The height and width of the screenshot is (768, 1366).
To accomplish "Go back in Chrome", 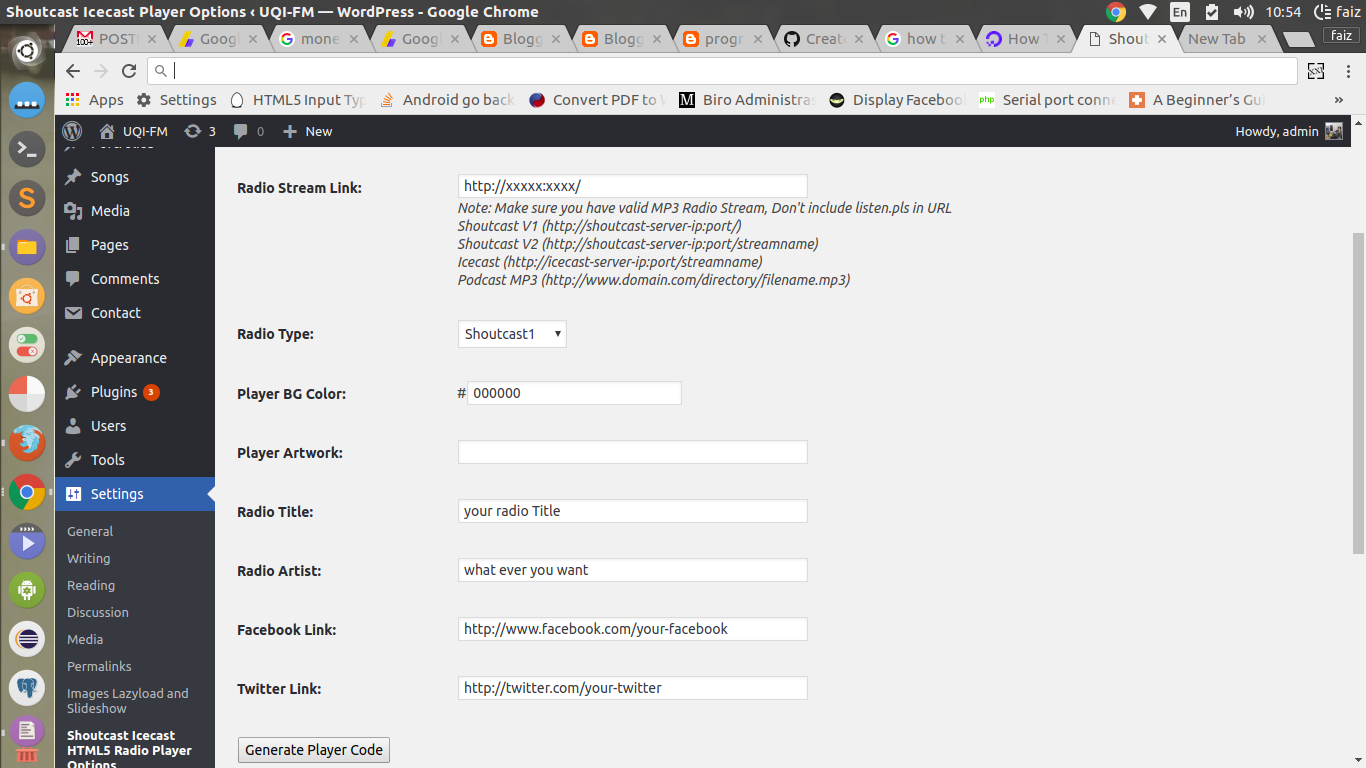I will [x=72, y=71].
